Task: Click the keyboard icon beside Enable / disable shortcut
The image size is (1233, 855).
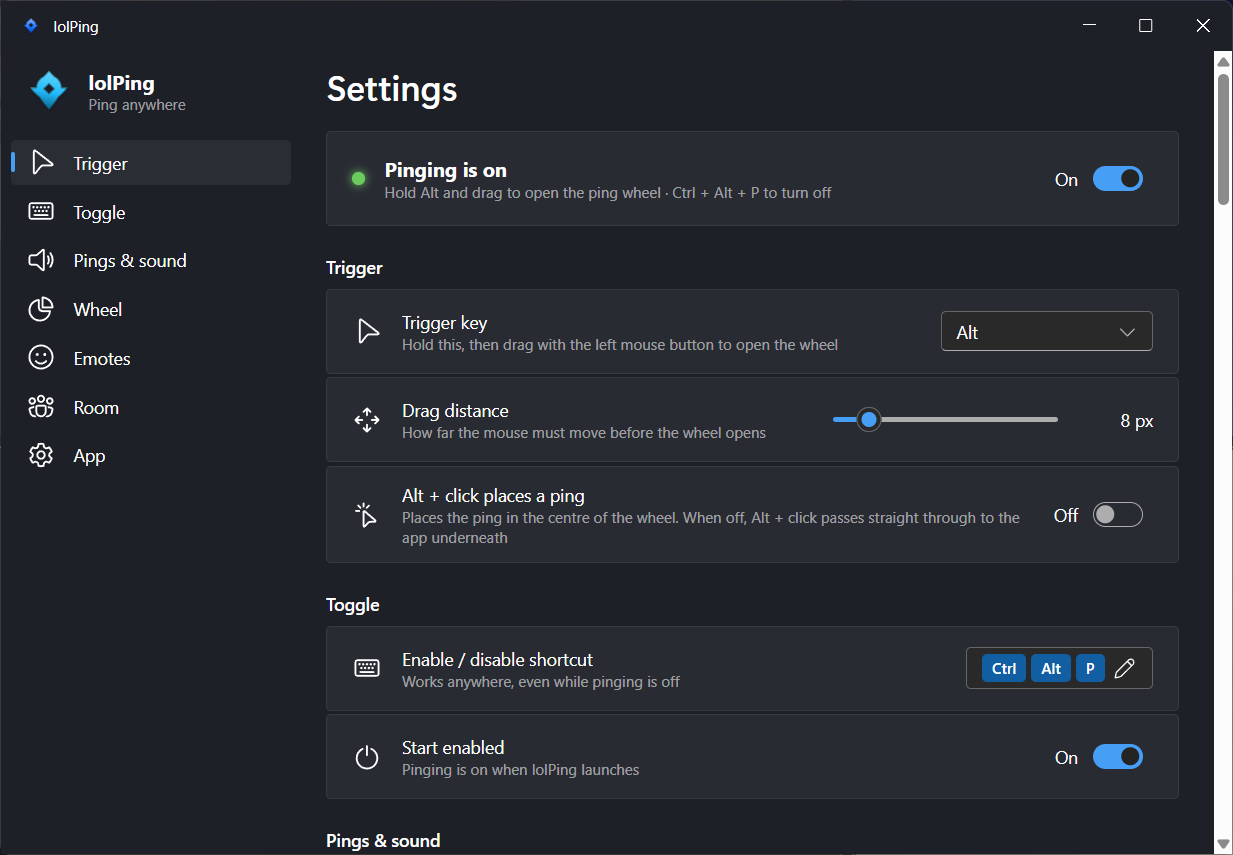Action: (x=367, y=668)
